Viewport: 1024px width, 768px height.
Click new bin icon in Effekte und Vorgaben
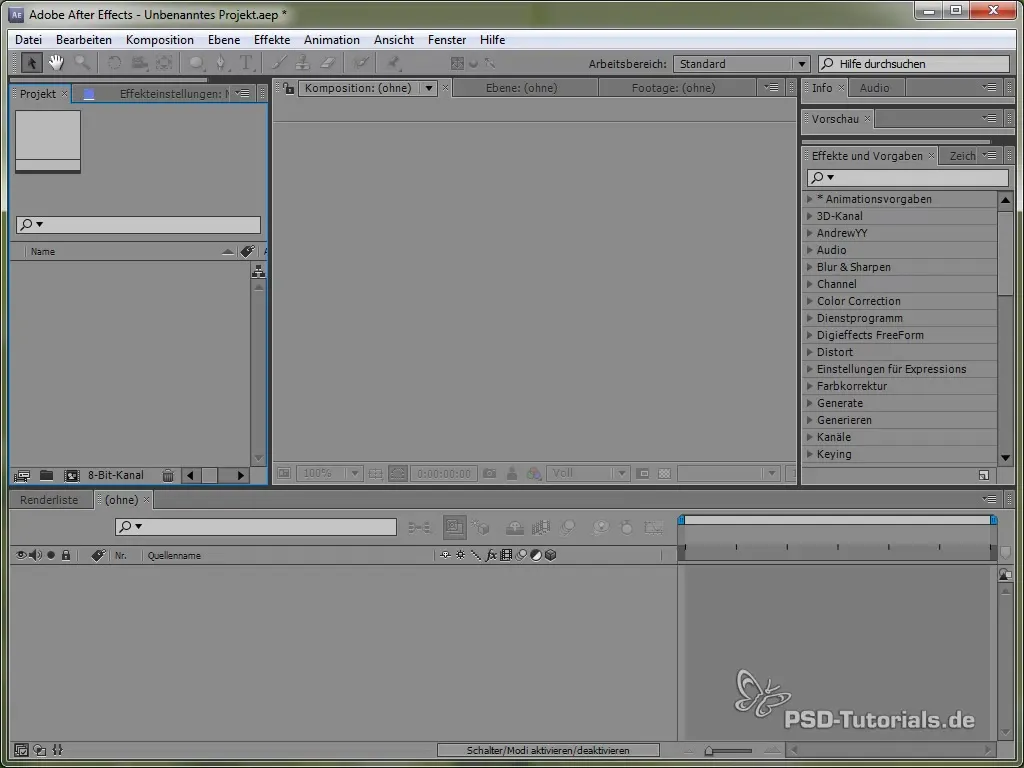coord(984,475)
